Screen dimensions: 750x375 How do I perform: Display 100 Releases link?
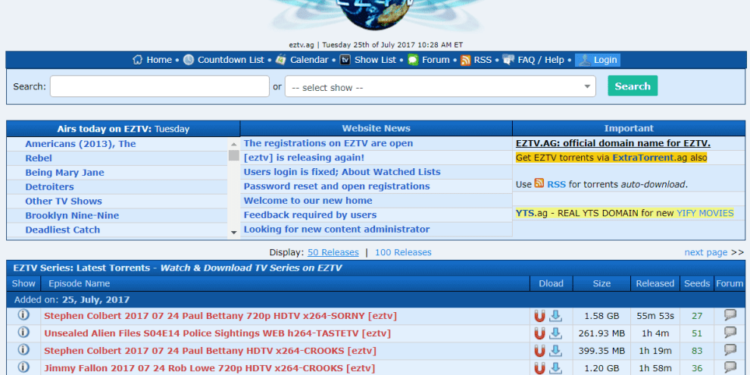point(403,252)
